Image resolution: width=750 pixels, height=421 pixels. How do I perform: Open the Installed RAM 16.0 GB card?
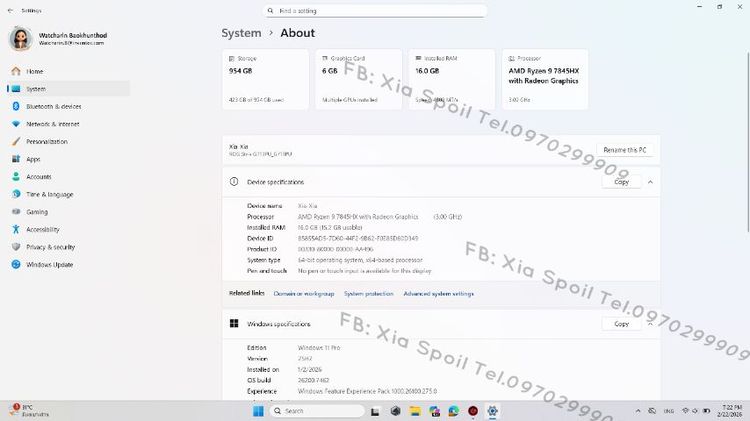452,79
